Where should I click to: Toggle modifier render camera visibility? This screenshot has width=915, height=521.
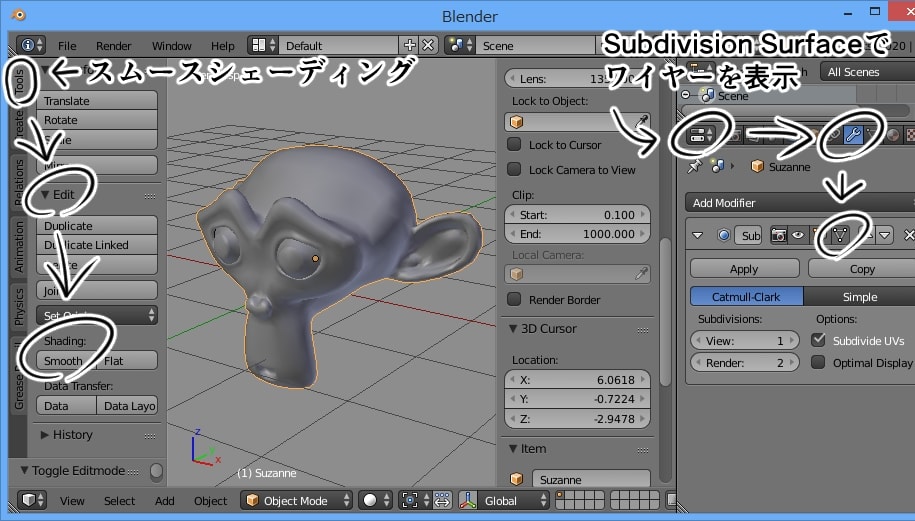[x=778, y=235]
